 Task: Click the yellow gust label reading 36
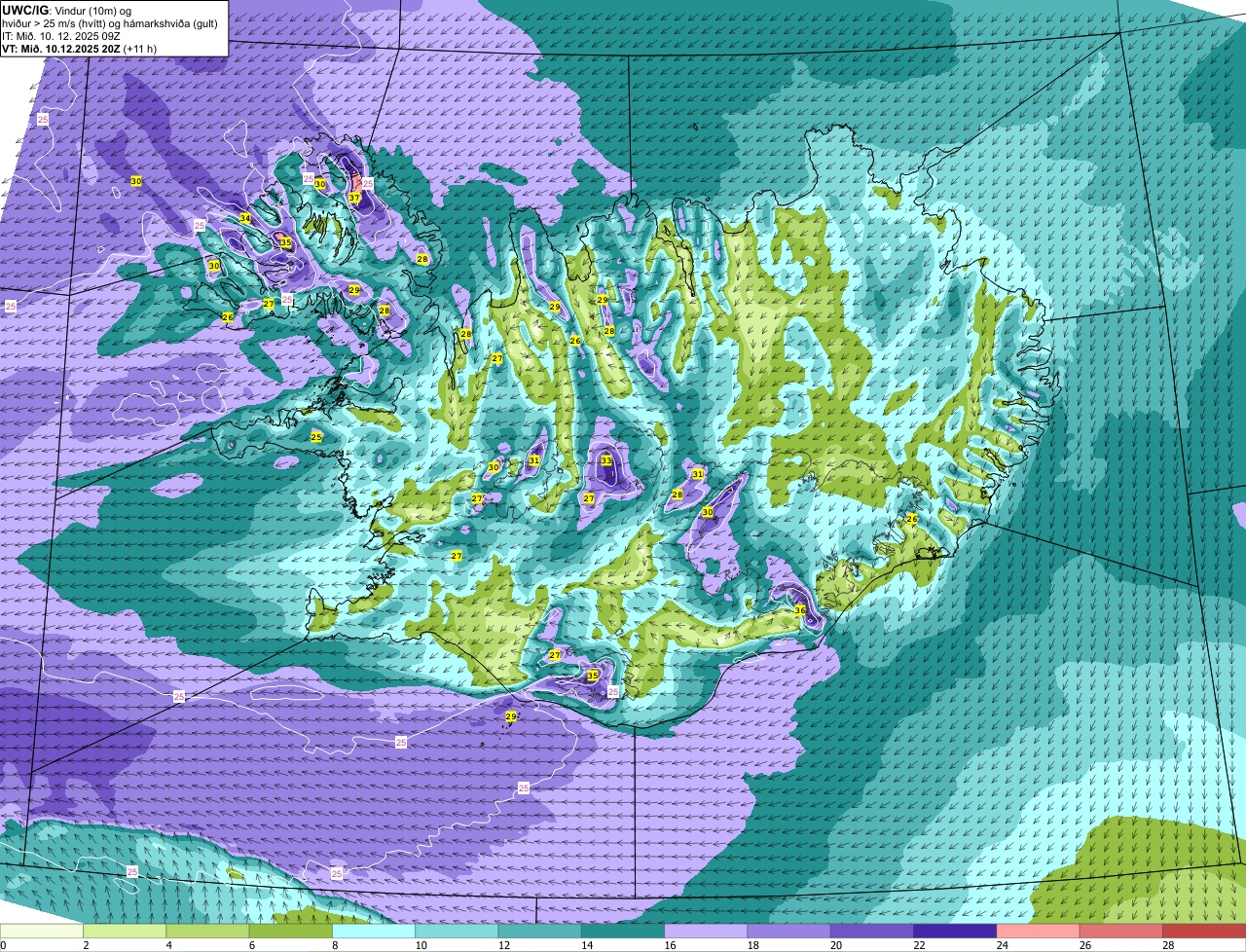click(x=800, y=610)
